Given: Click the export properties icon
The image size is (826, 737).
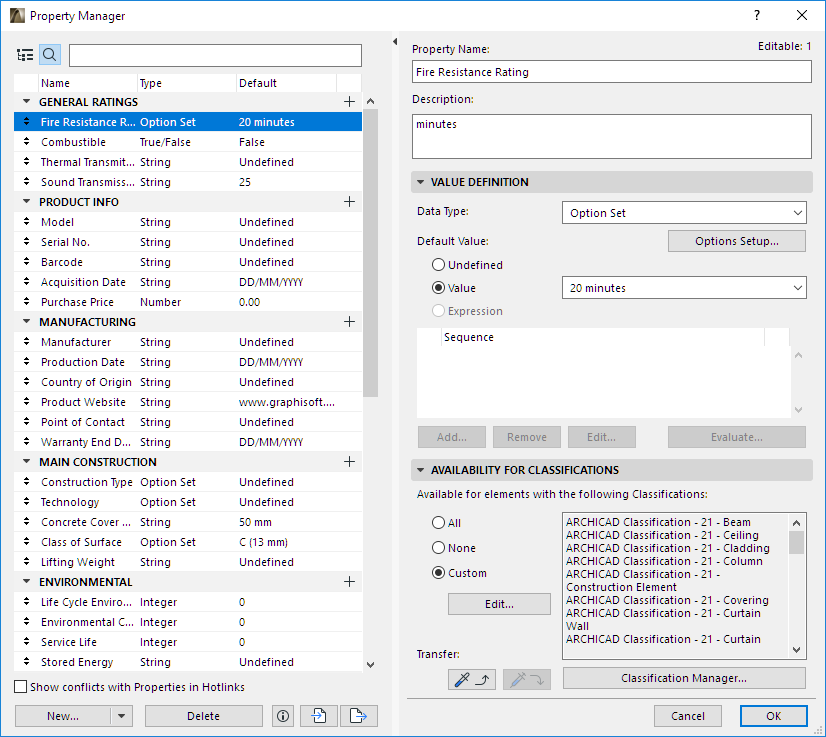Looking at the screenshot, I should 358,716.
